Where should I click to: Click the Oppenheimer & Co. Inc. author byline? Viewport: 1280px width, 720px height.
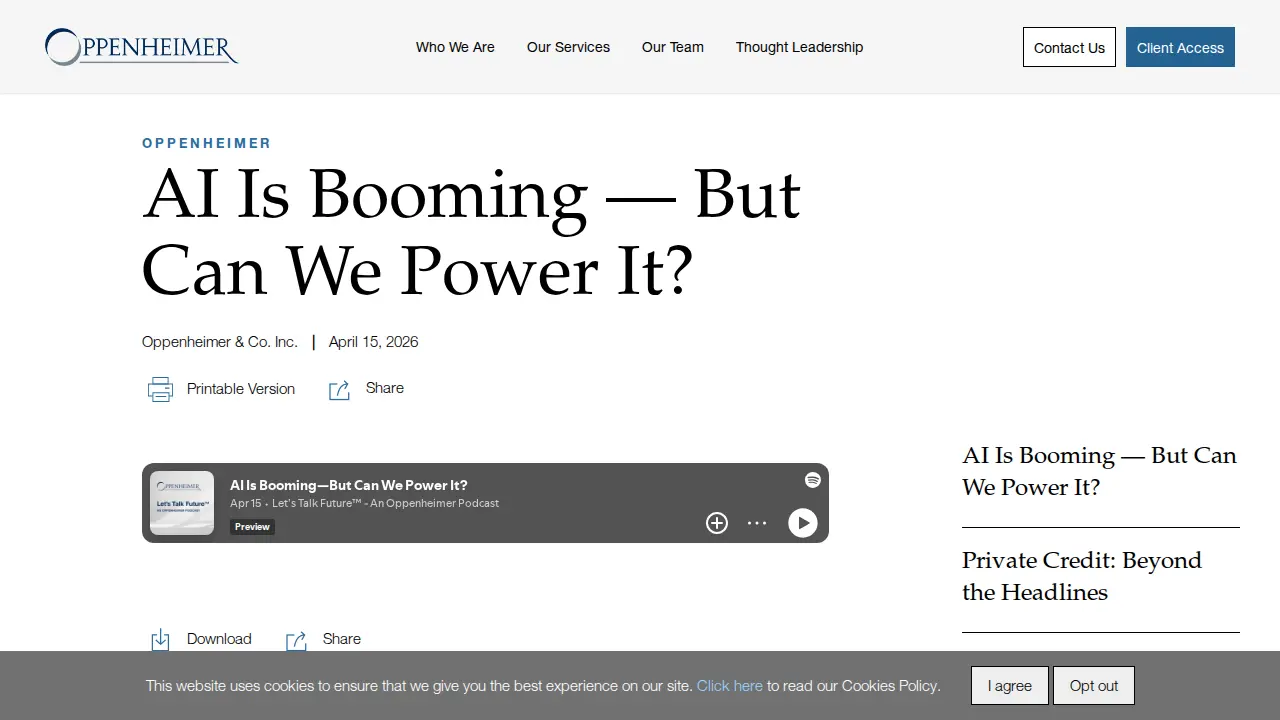pyautogui.click(x=220, y=342)
